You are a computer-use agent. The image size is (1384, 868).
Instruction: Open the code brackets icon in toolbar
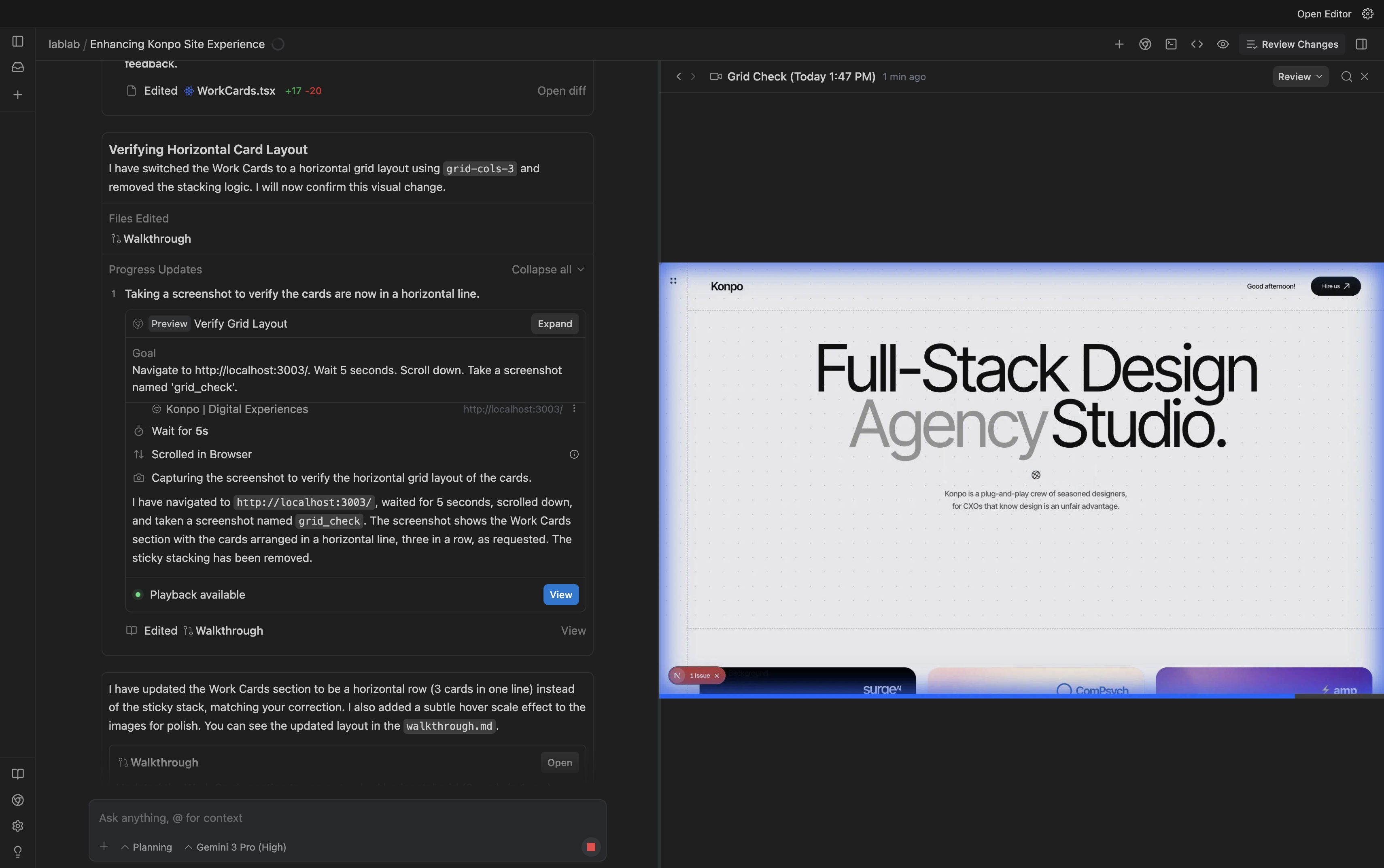tap(1197, 44)
